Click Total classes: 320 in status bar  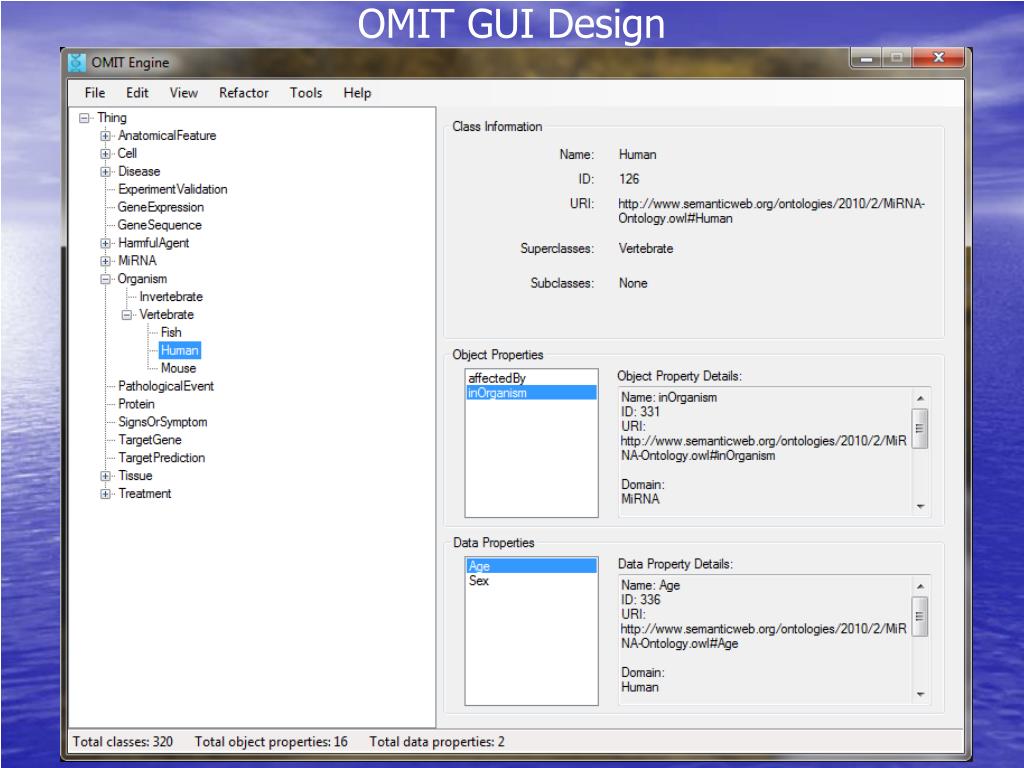pos(123,742)
